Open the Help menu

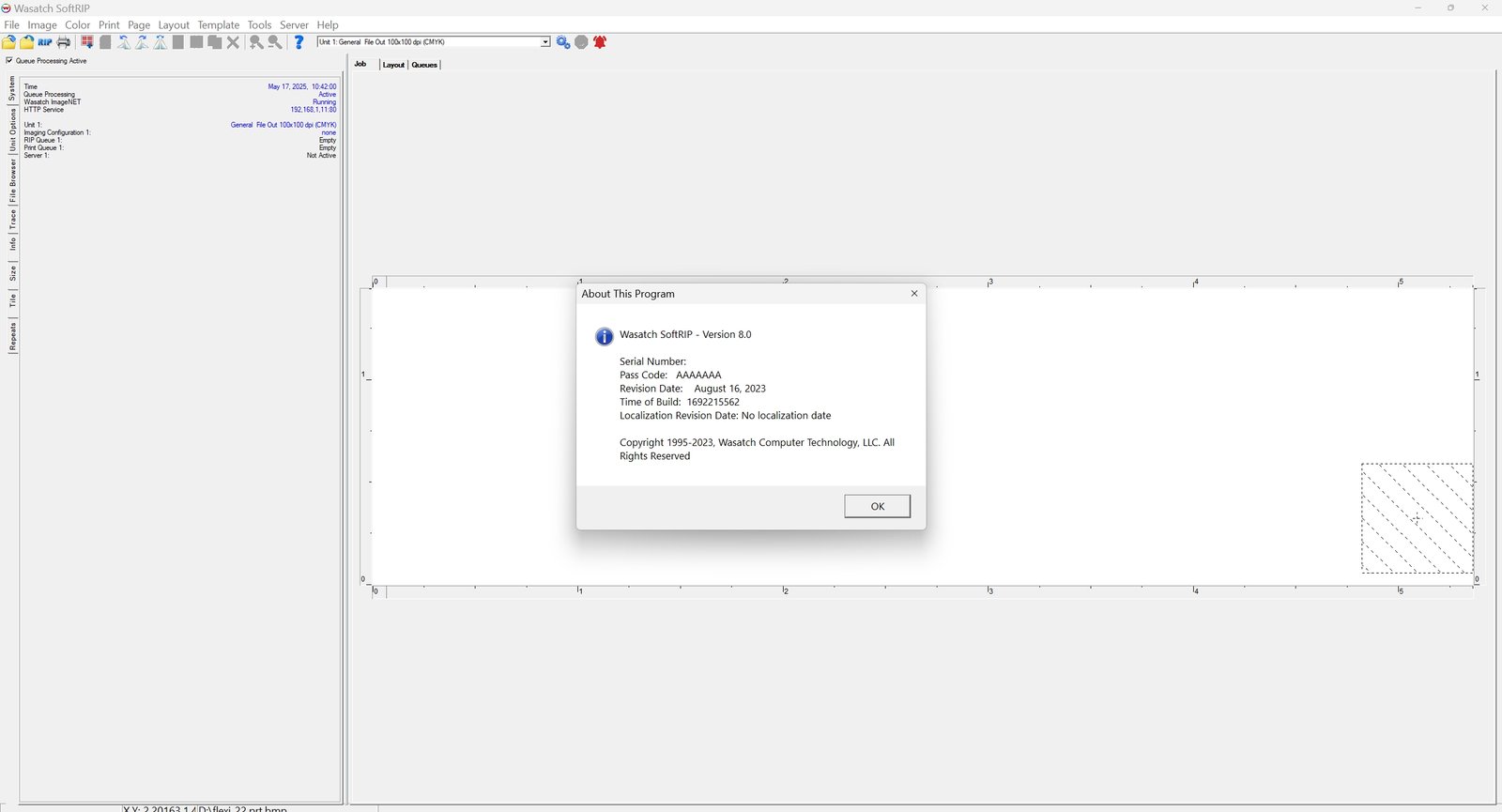328,25
